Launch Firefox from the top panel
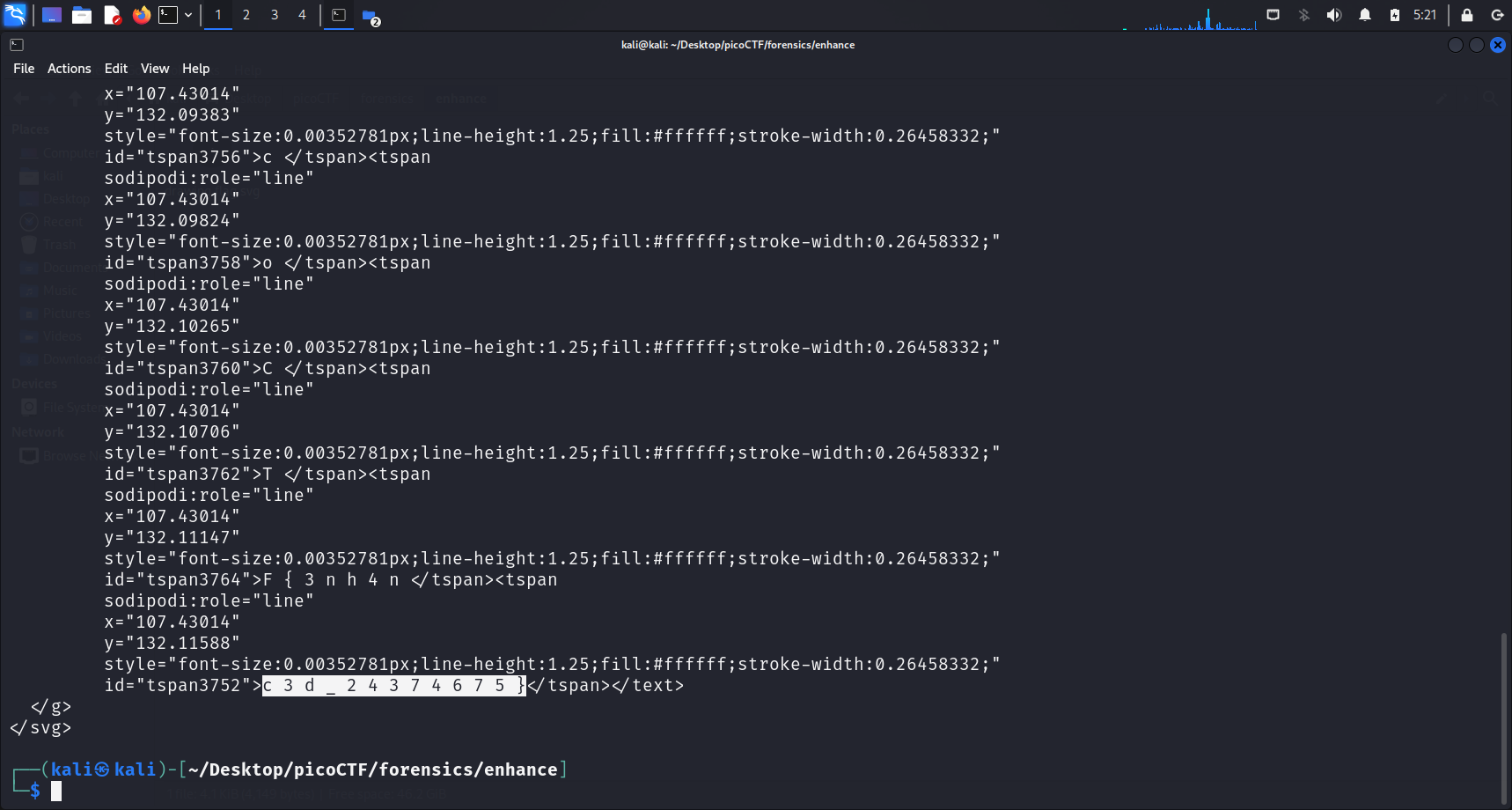This screenshot has height=810, width=1512. point(141,15)
